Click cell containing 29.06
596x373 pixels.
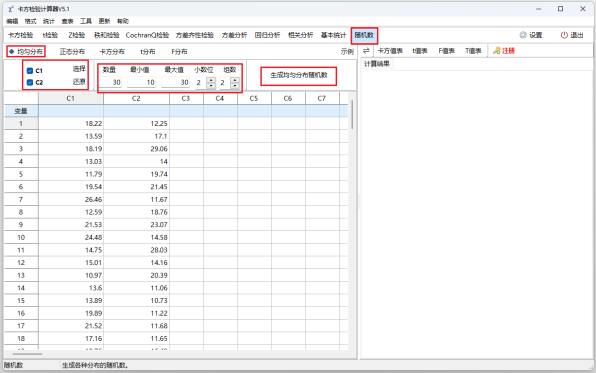(x=136, y=149)
